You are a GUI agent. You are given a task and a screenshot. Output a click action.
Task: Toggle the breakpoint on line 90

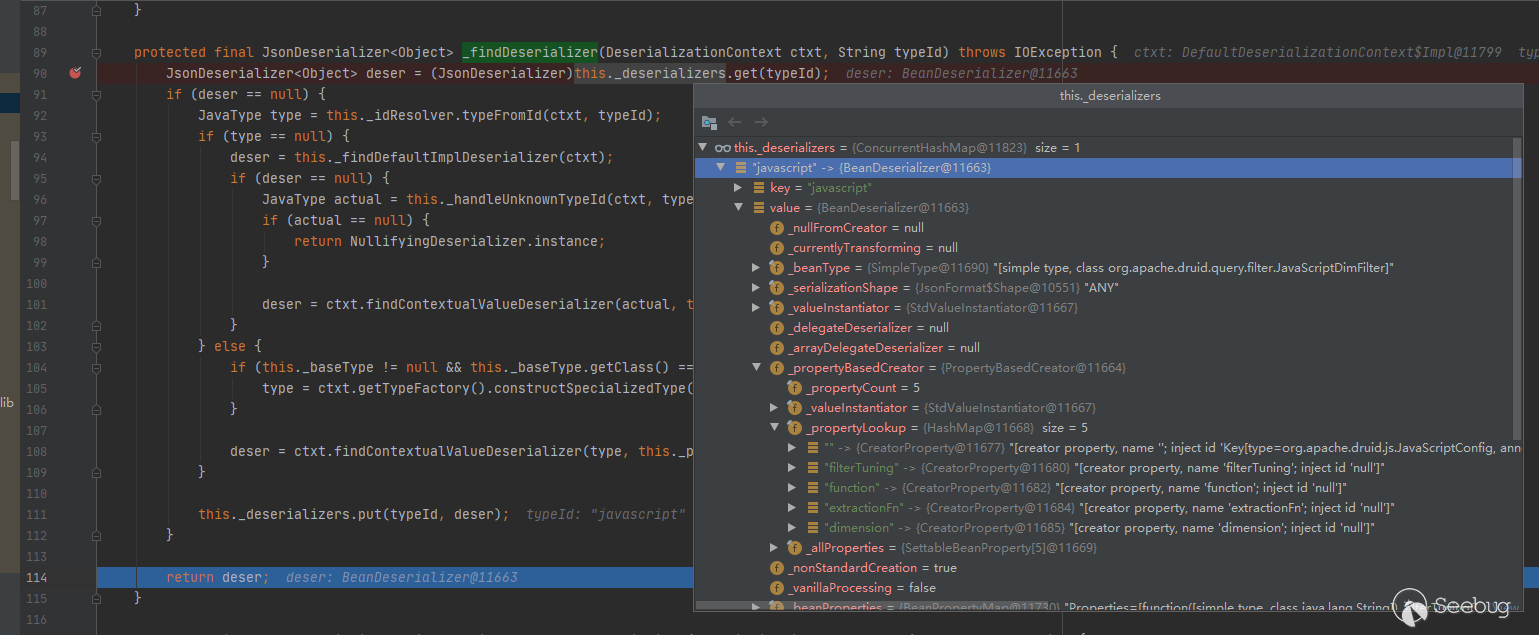[75, 73]
